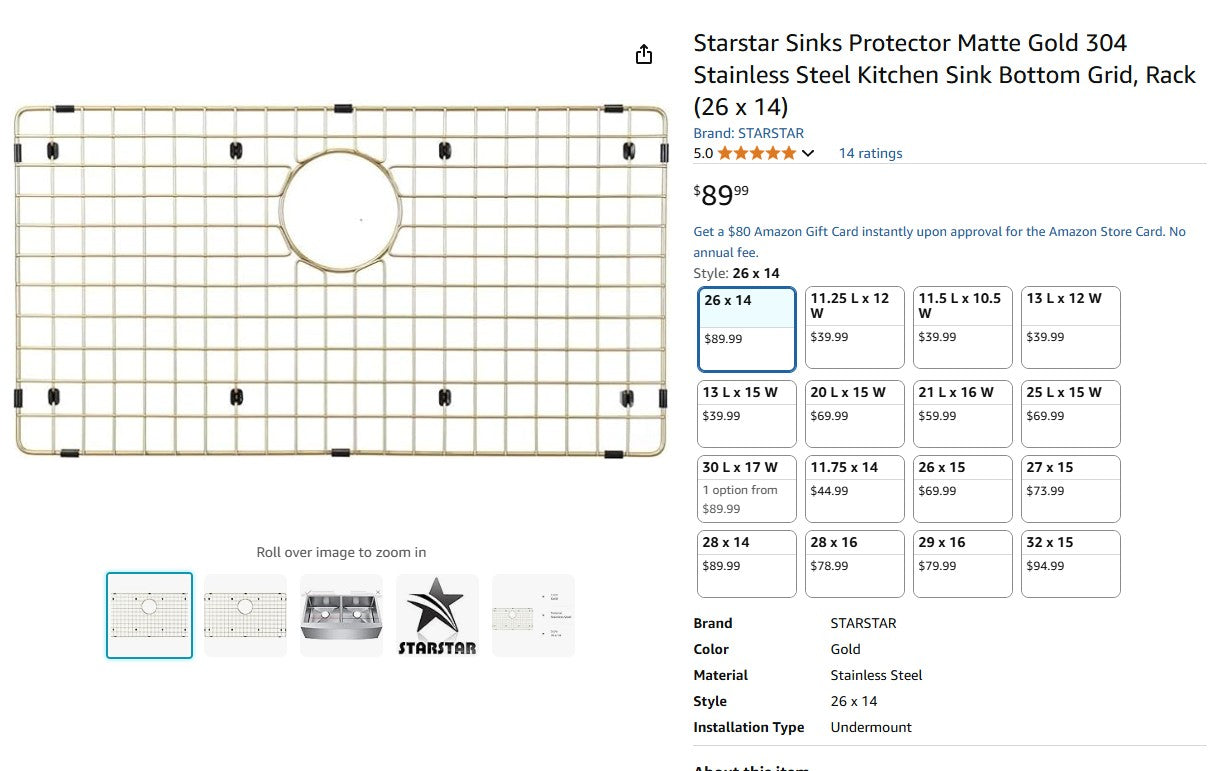1218x771 pixels.
Task: Select the STARSTAR logo thumbnail
Action: tap(437, 614)
